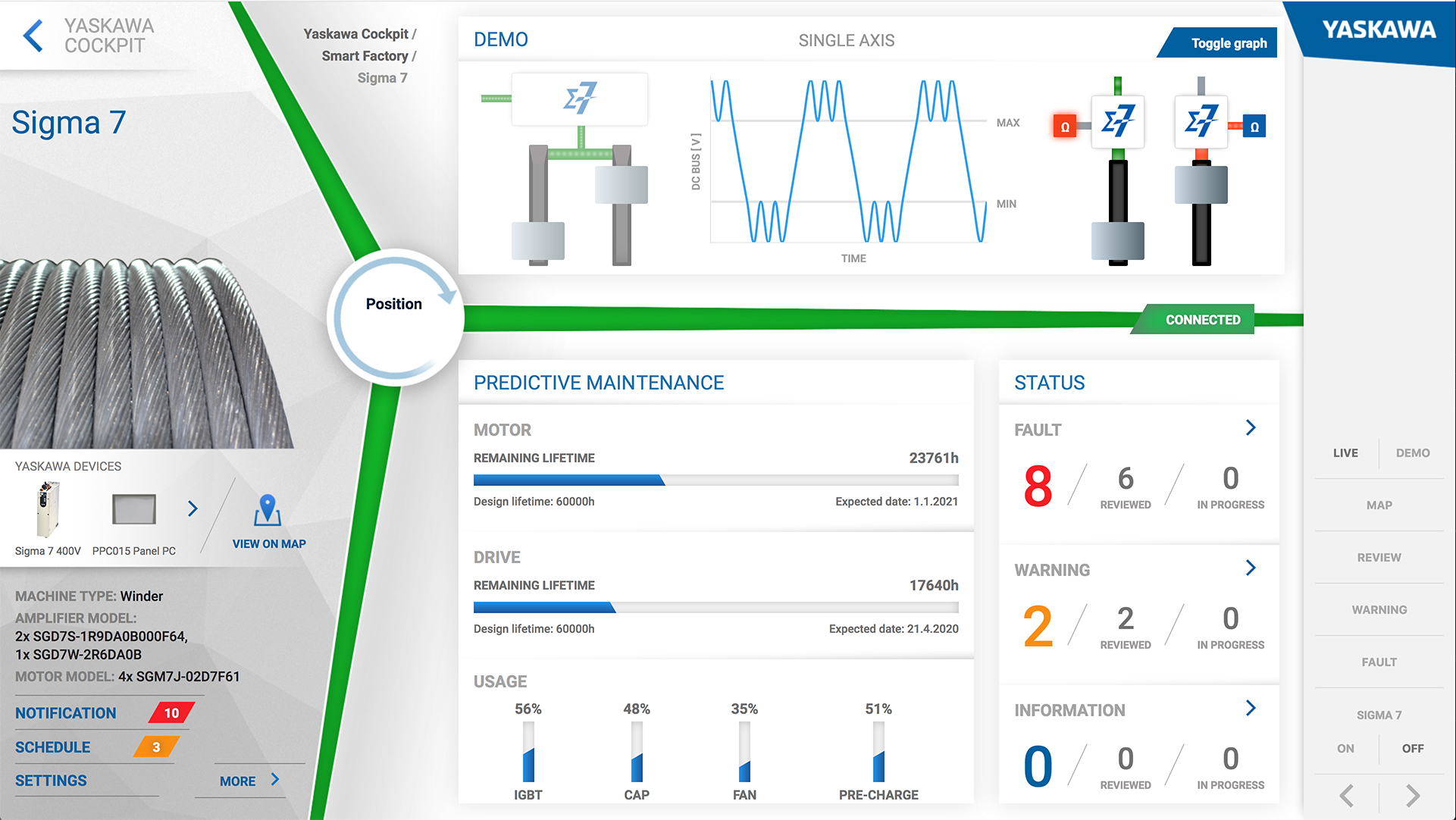This screenshot has height=820, width=1456.
Task: Click the next arrow in right sidebar
Action: coord(1412,796)
